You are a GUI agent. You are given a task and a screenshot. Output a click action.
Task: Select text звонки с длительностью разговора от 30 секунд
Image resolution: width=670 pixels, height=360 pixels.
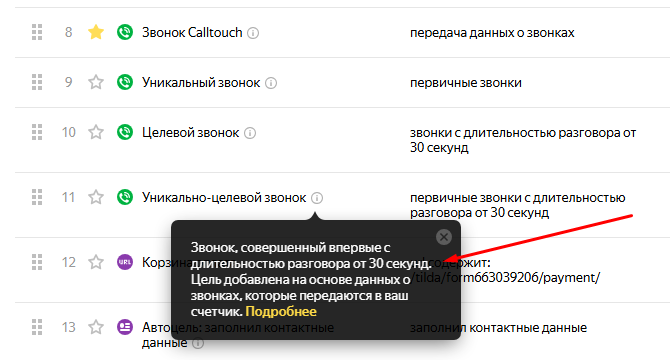coord(523,140)
